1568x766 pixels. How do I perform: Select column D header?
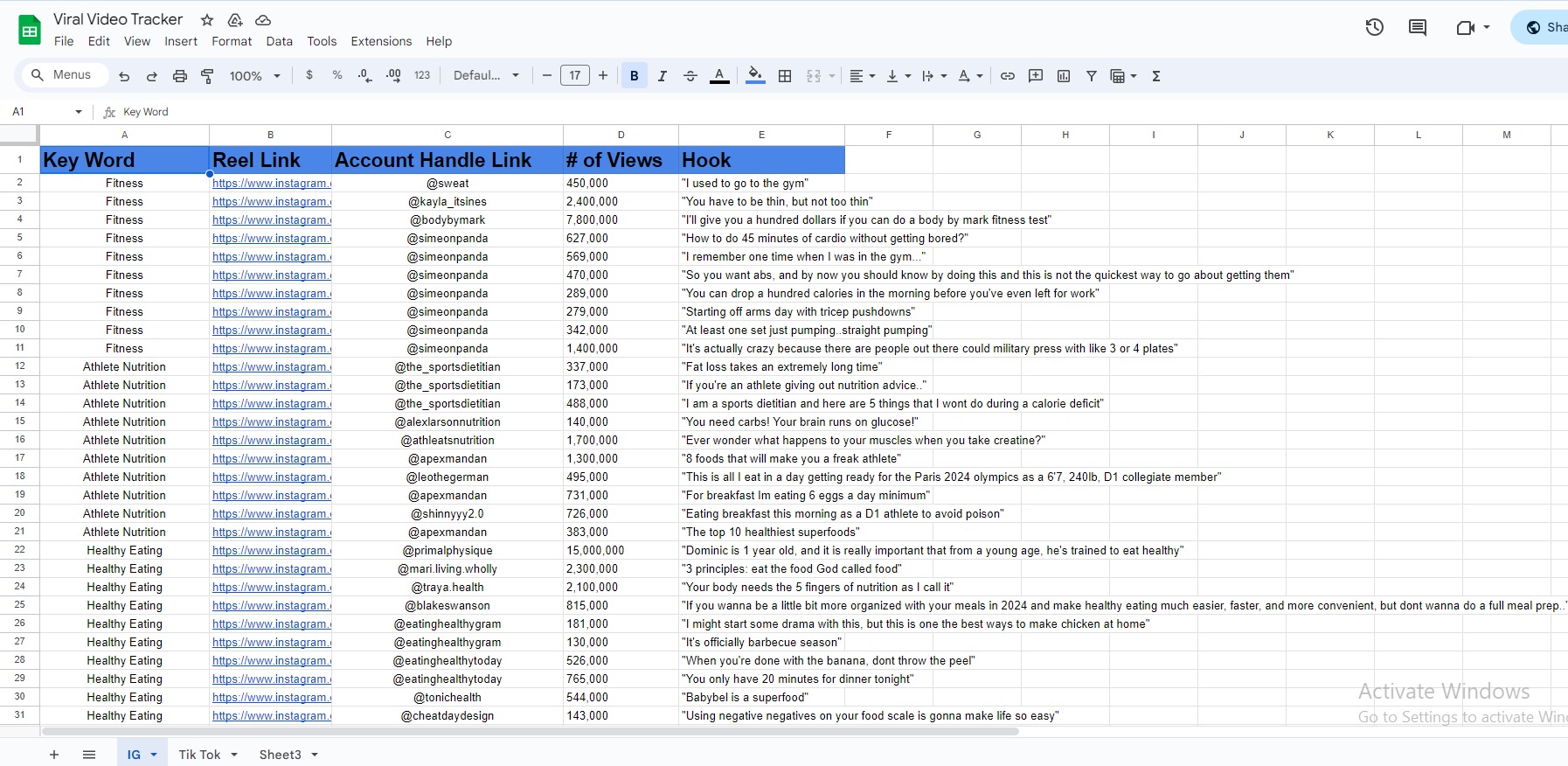[x=621, y=135]
